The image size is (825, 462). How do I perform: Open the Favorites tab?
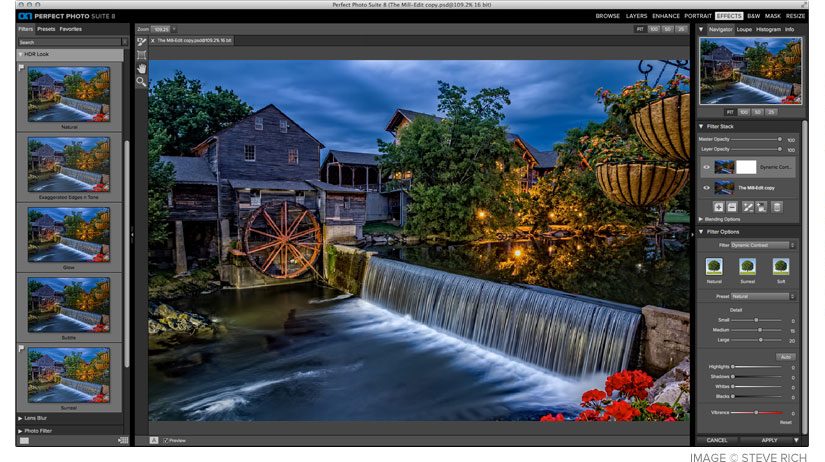71,29
